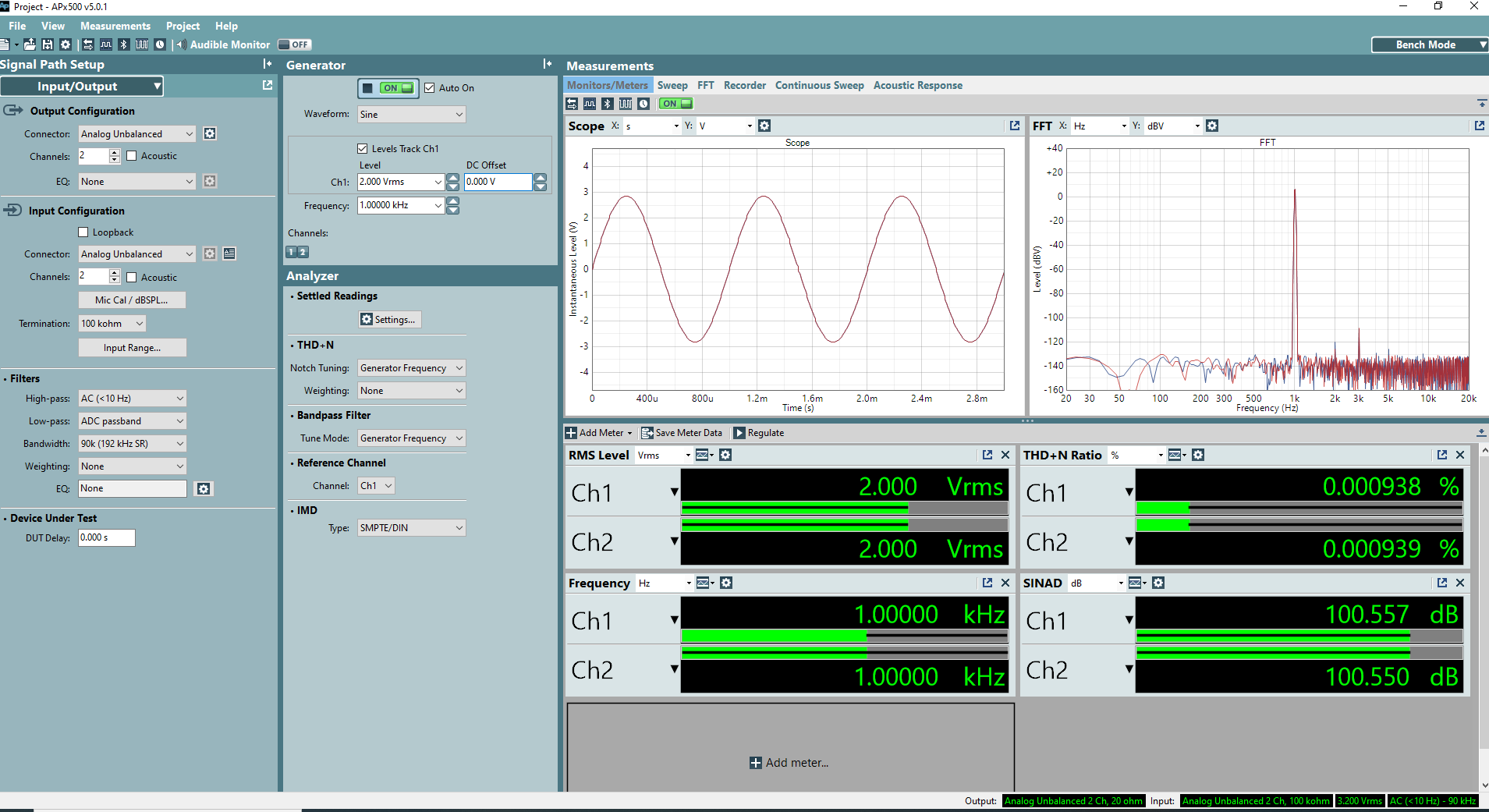Open Waveform Sine dropdown
1489x812 pixels.
(x=411, y=114)
